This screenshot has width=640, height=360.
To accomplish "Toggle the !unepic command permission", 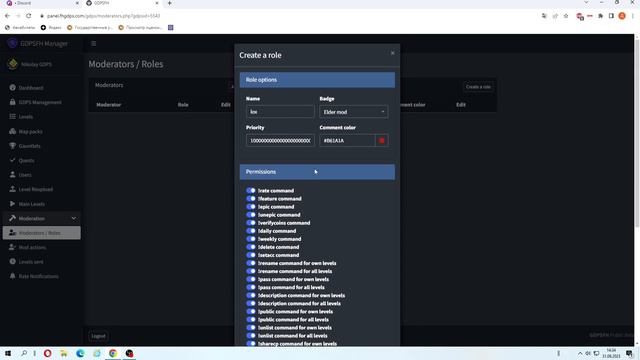I will pyautogui.click(x=251, y=215).
